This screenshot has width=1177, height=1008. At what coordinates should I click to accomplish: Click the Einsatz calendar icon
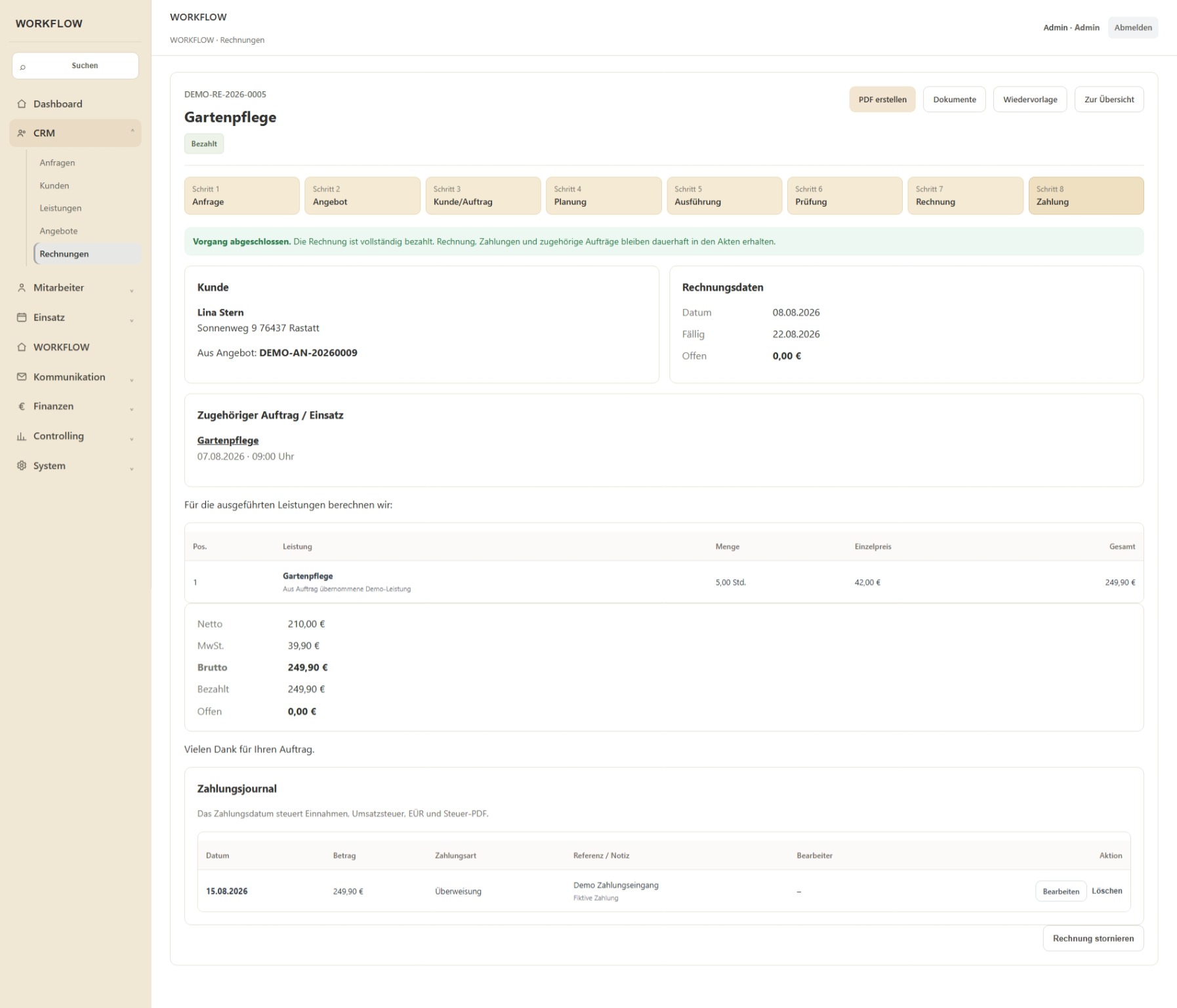tap(22, 317)
